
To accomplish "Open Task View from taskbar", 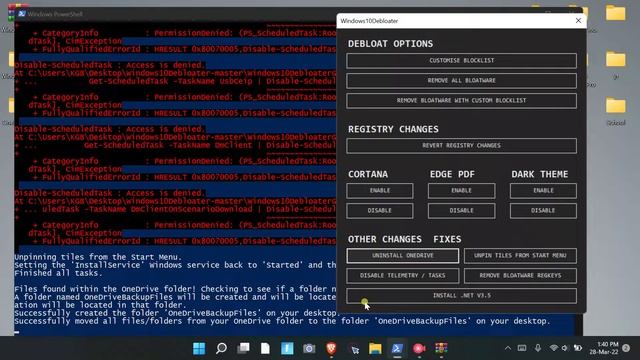I will coord(244,348).
